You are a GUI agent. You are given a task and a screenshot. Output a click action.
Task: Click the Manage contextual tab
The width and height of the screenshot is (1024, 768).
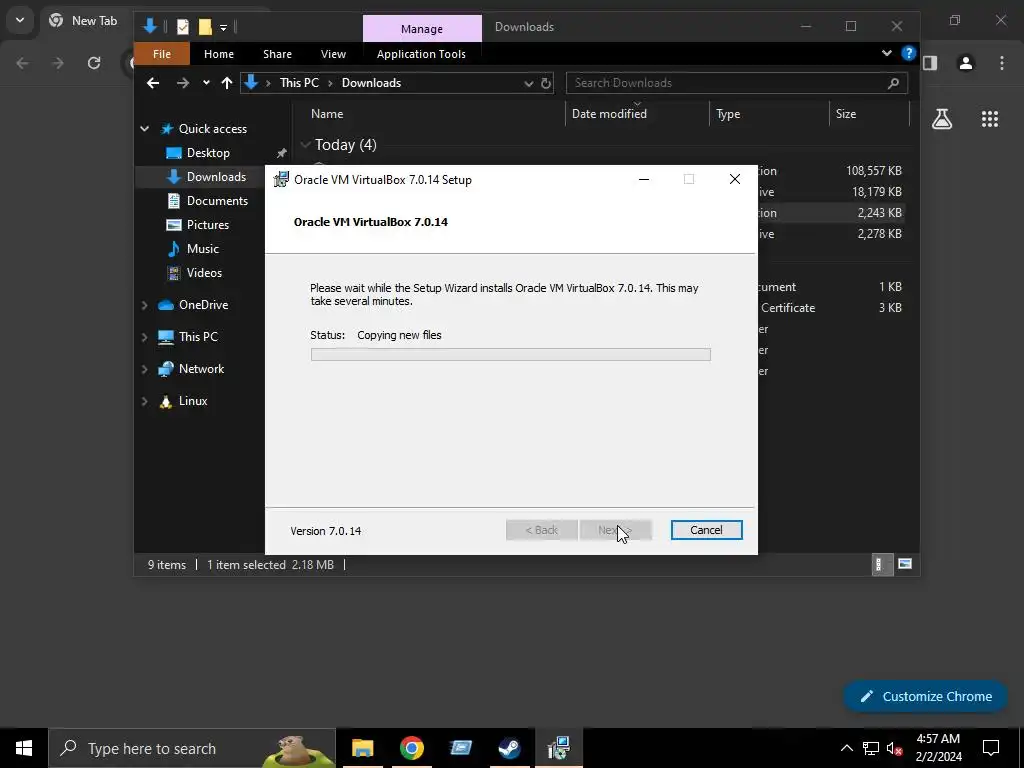[422, 29]
